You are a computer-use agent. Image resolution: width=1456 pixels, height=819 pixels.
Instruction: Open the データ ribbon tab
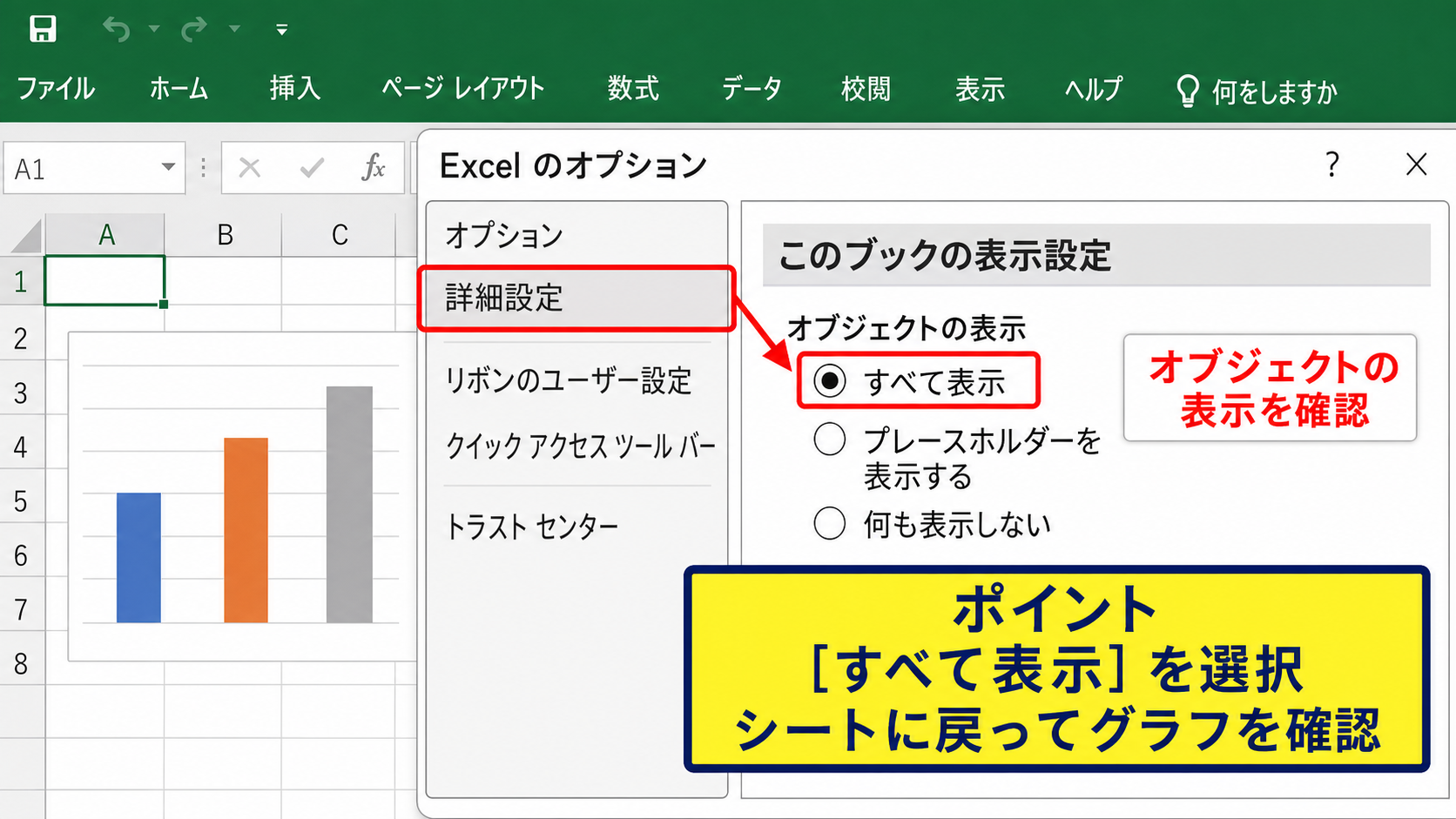(752, 88)
